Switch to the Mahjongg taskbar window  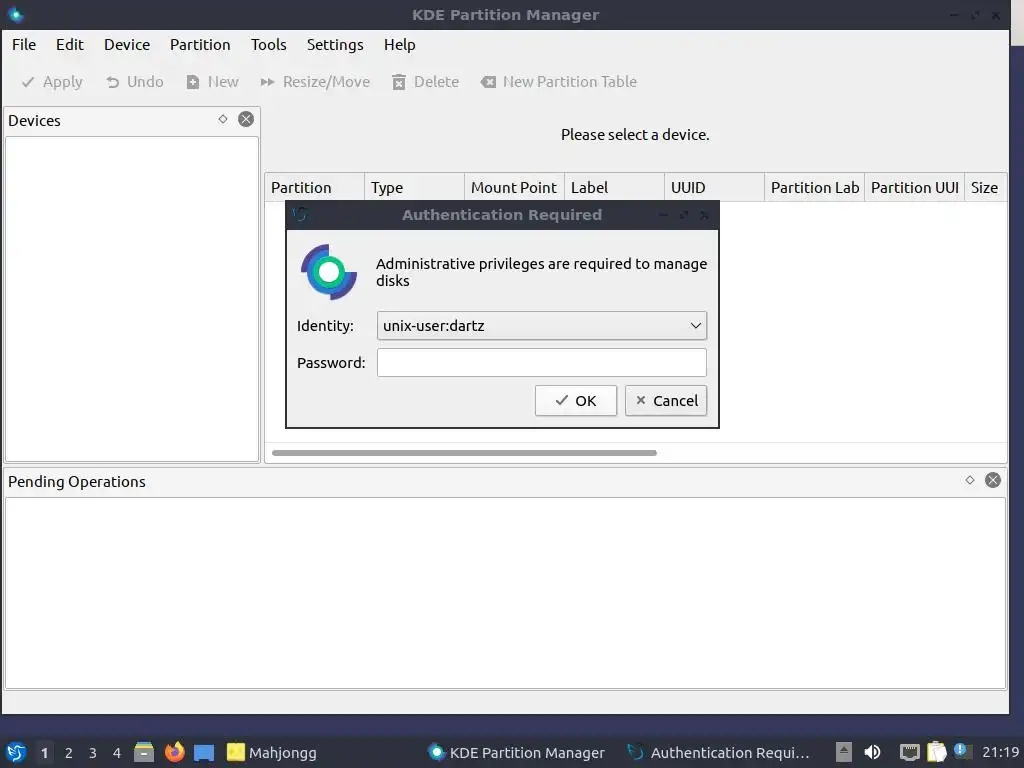point(272,752)
